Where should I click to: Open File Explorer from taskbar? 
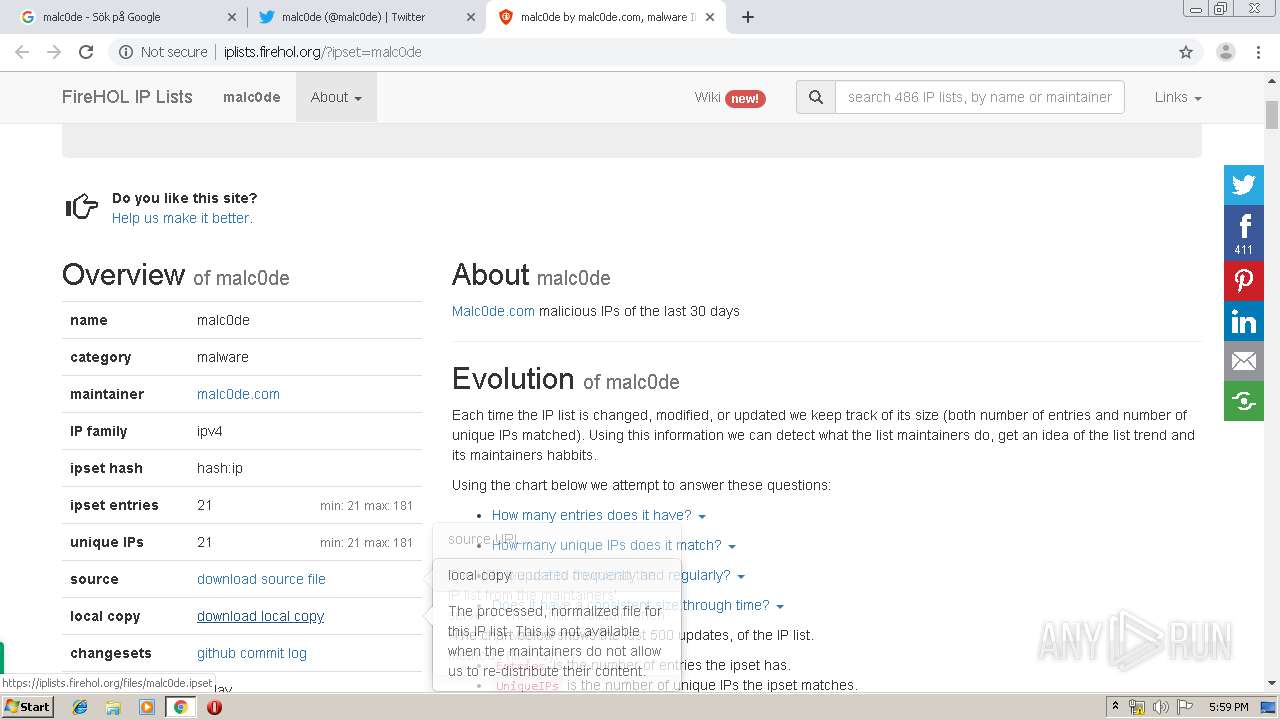pyautogui.click(x=113, y=707)
